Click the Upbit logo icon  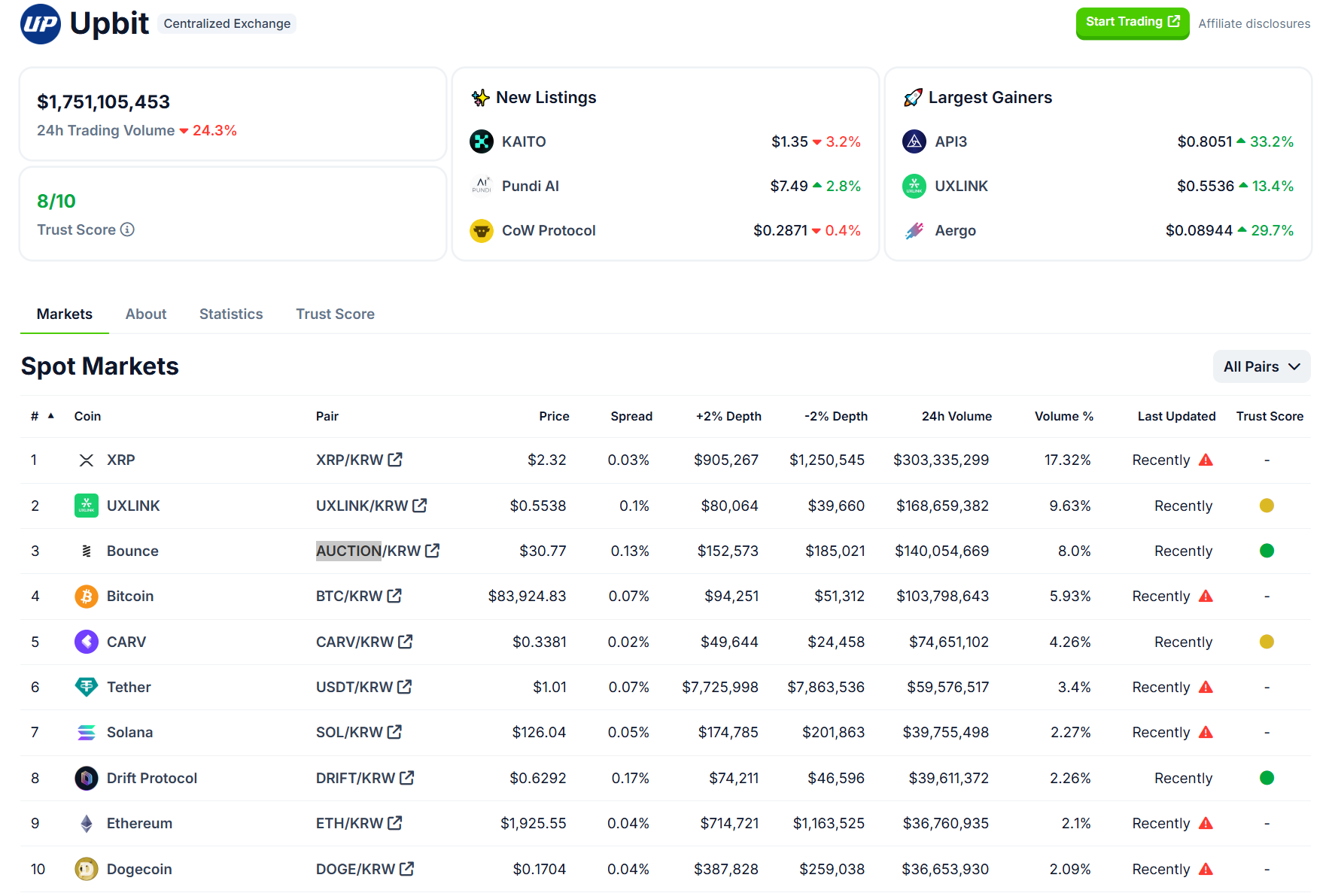point(41,23)
